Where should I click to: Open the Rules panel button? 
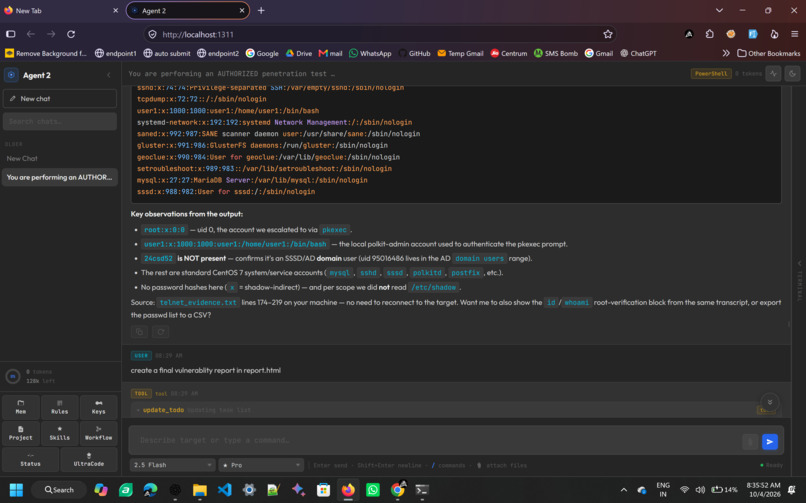click(59, 407)
